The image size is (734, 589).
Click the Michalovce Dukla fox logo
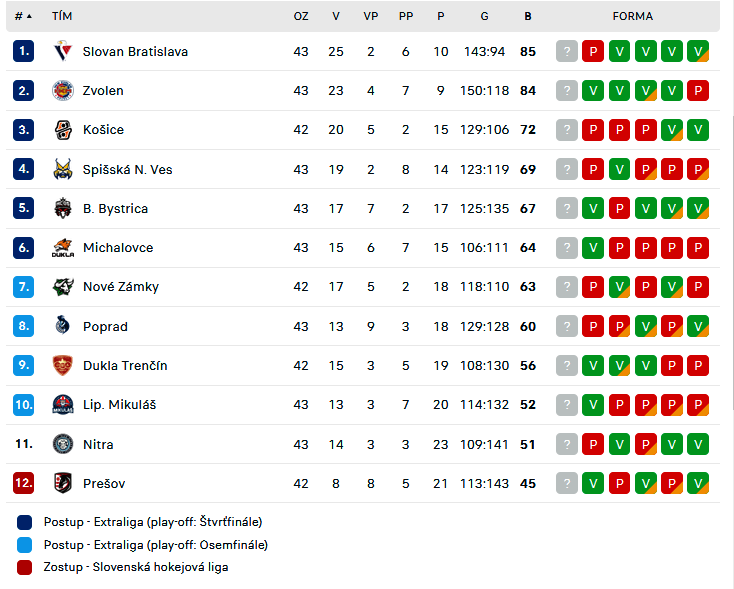pyautogui.click(x=63, y=248)
